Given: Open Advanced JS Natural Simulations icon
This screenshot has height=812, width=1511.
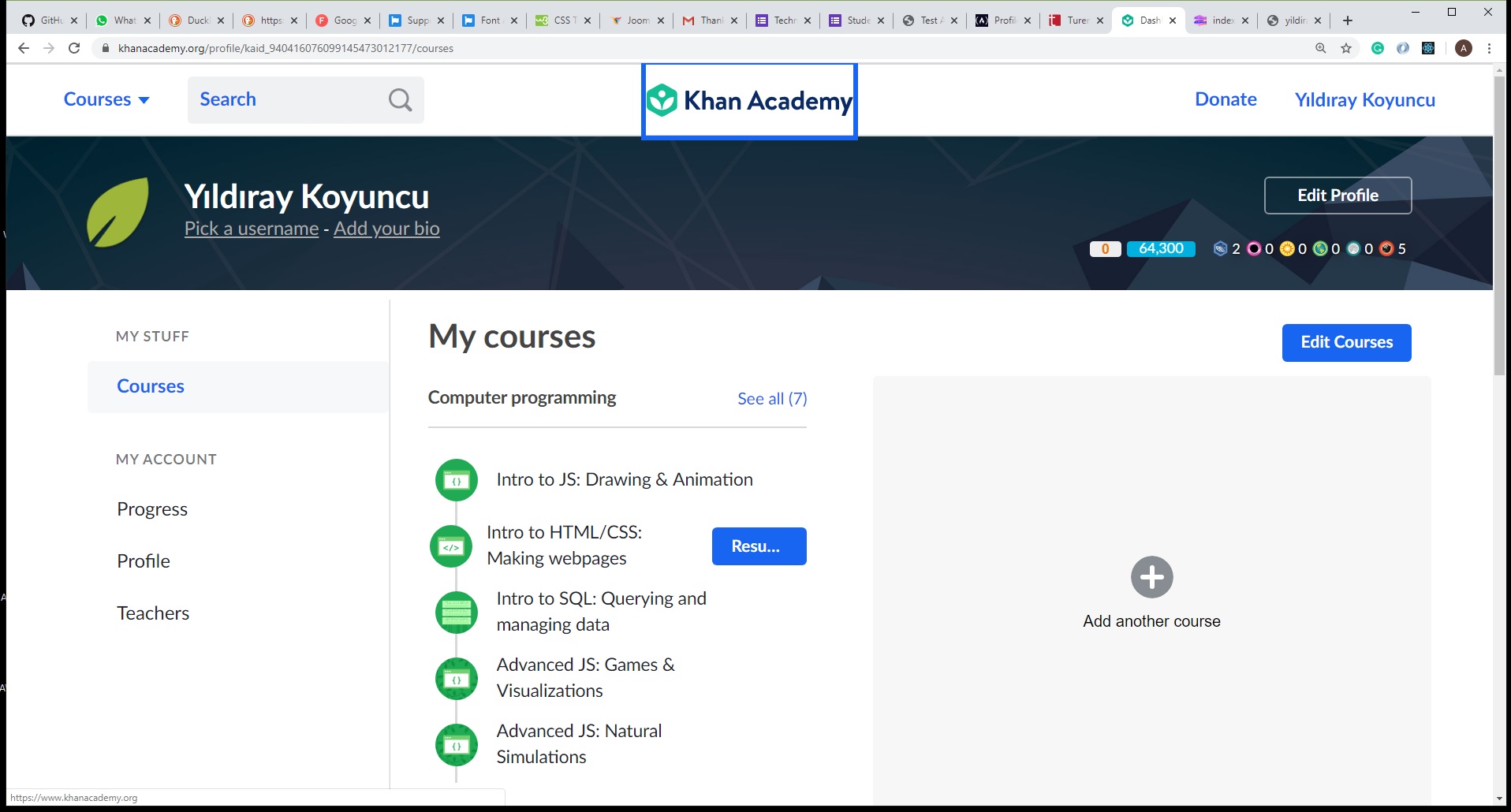Looking at the screenshot, I should [x=457, y=745].
